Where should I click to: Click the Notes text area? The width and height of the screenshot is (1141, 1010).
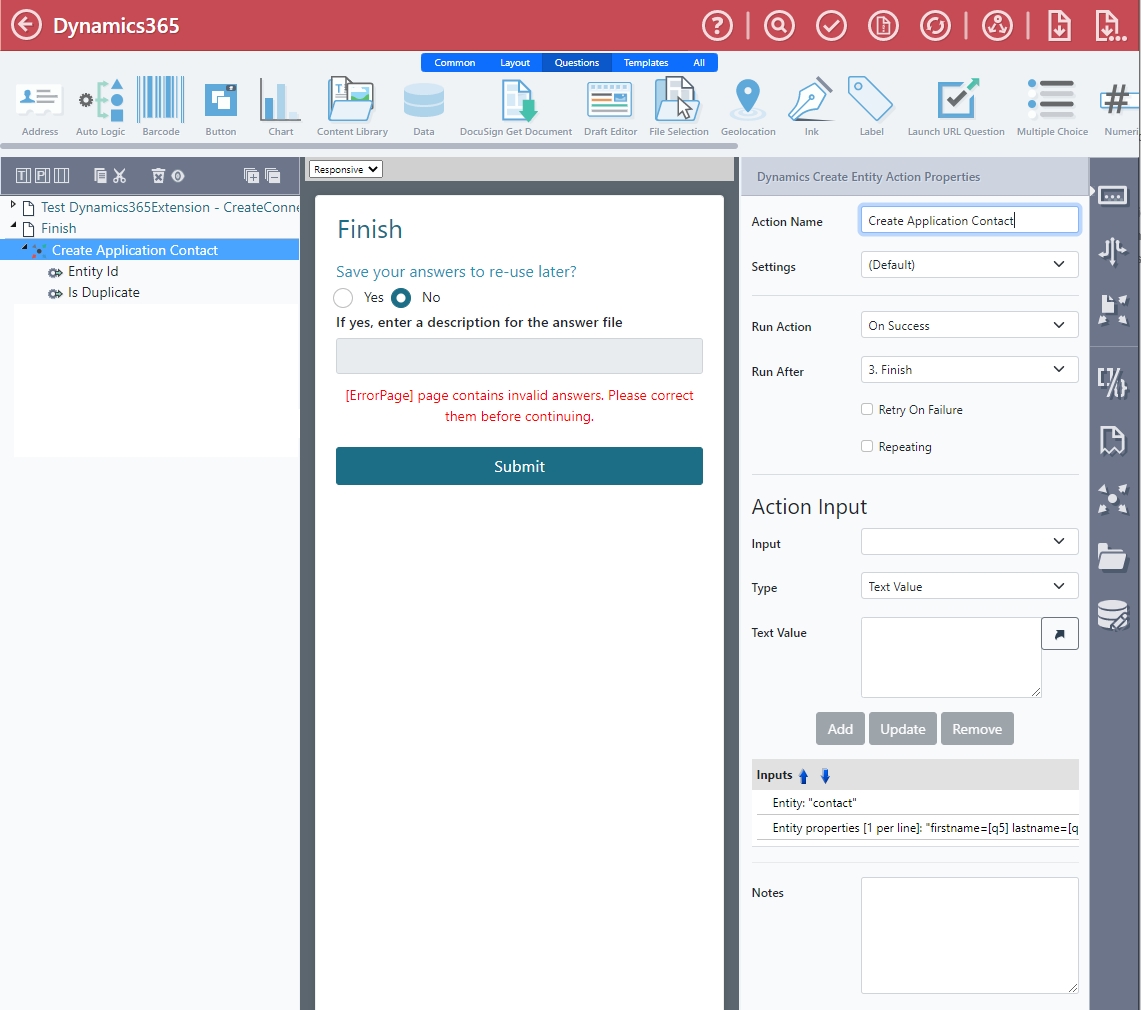[x=969, y=935]
